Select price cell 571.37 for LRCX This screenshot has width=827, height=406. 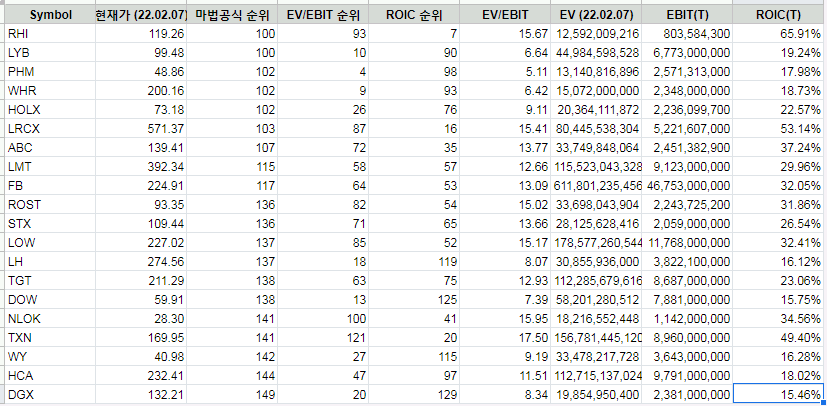tap(141, 129)
